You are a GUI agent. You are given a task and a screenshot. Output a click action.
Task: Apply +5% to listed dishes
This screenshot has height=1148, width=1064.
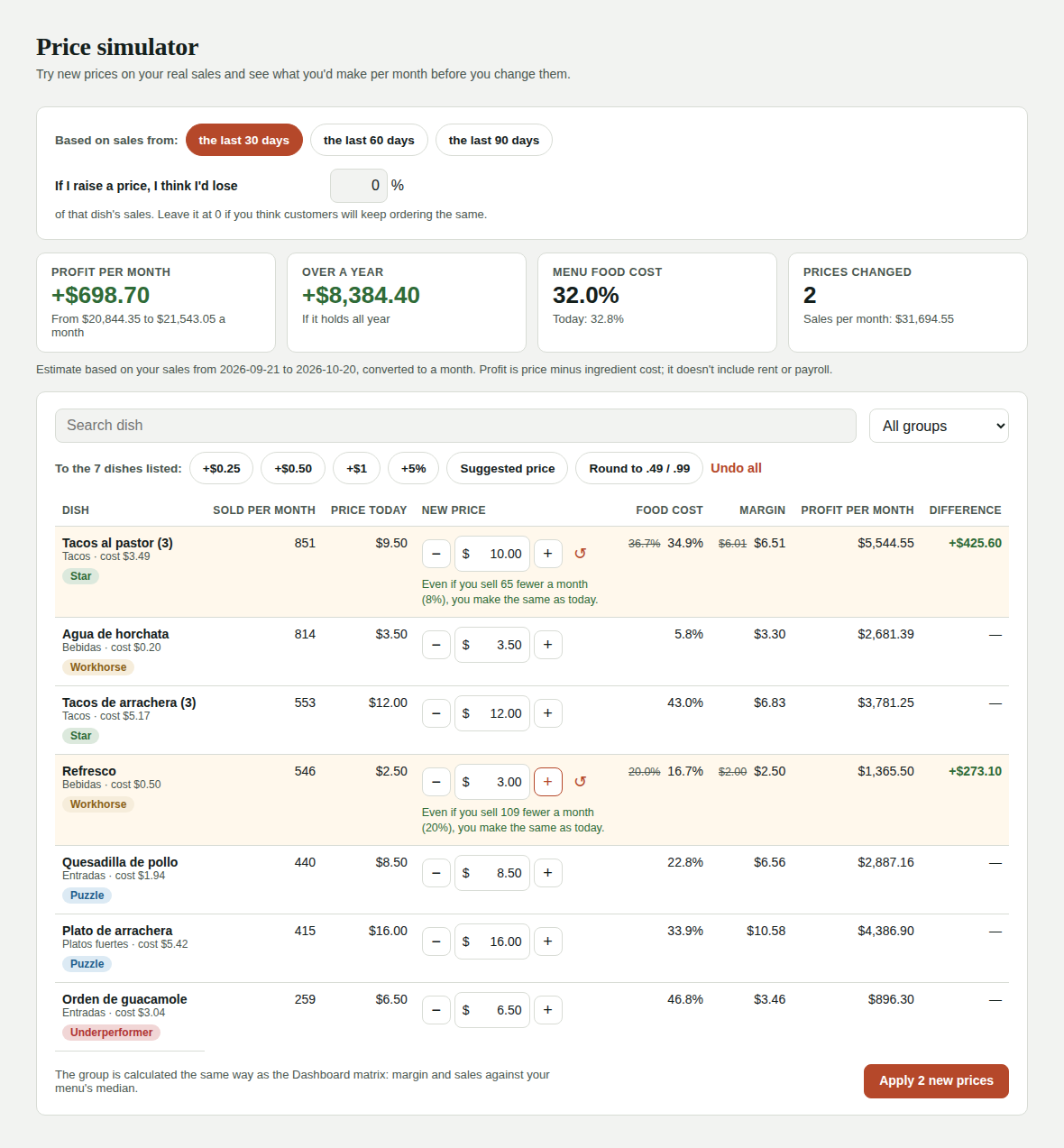pos(414,468)
